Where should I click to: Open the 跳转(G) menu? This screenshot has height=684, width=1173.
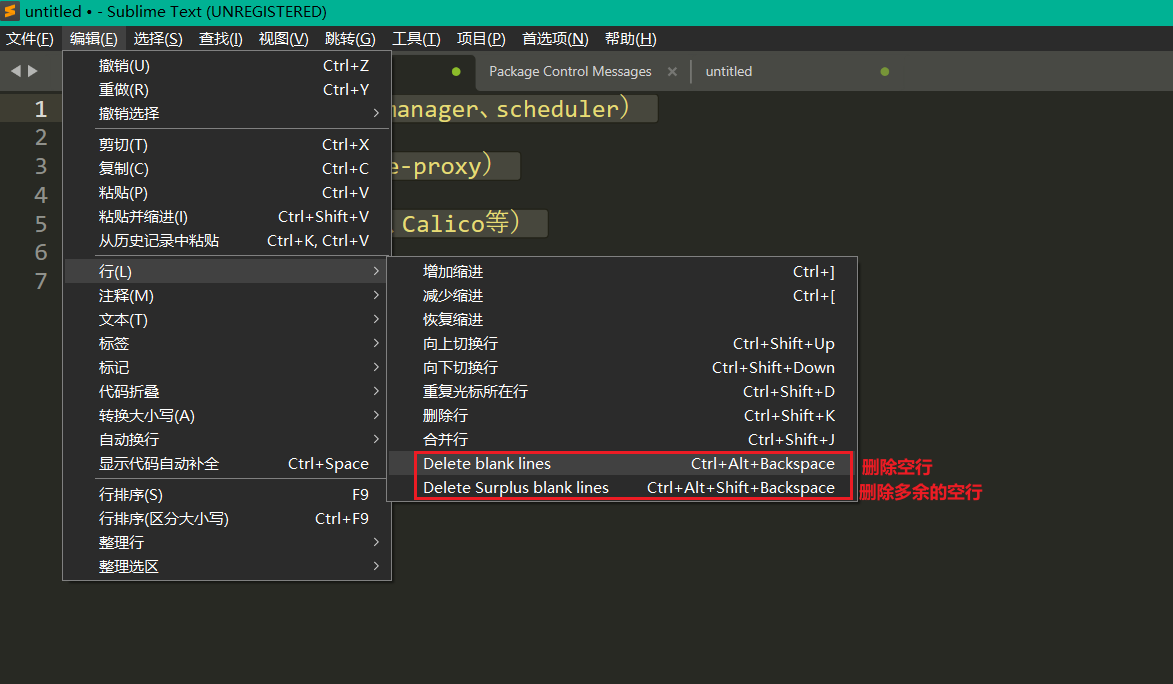tap(350, 39)
